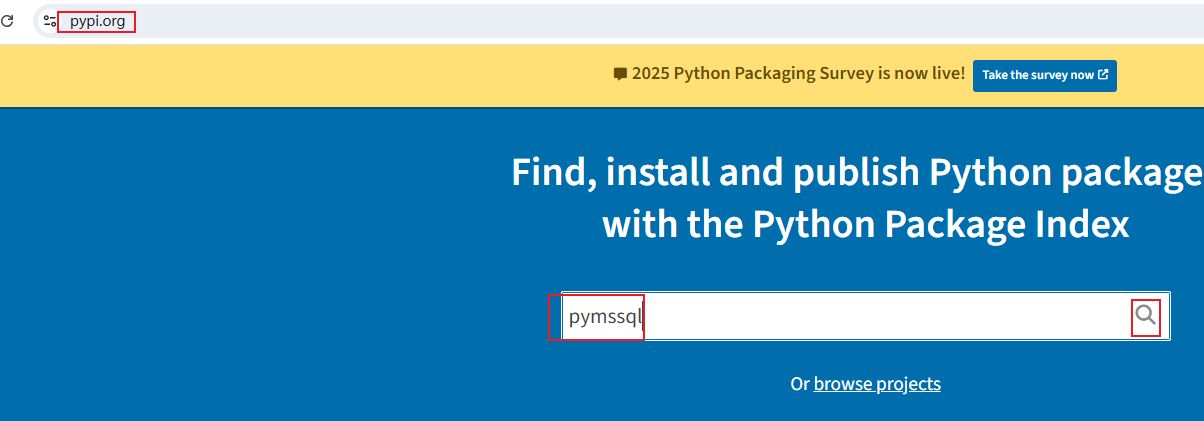Click the survey speech bubble icon

pos(620,74)
